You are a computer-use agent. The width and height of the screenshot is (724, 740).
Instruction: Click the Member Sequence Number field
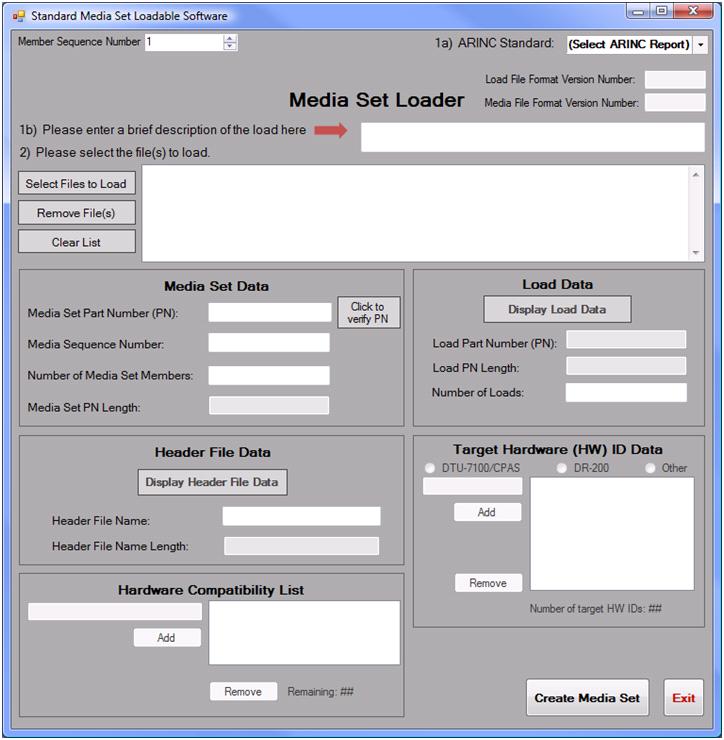184,42
